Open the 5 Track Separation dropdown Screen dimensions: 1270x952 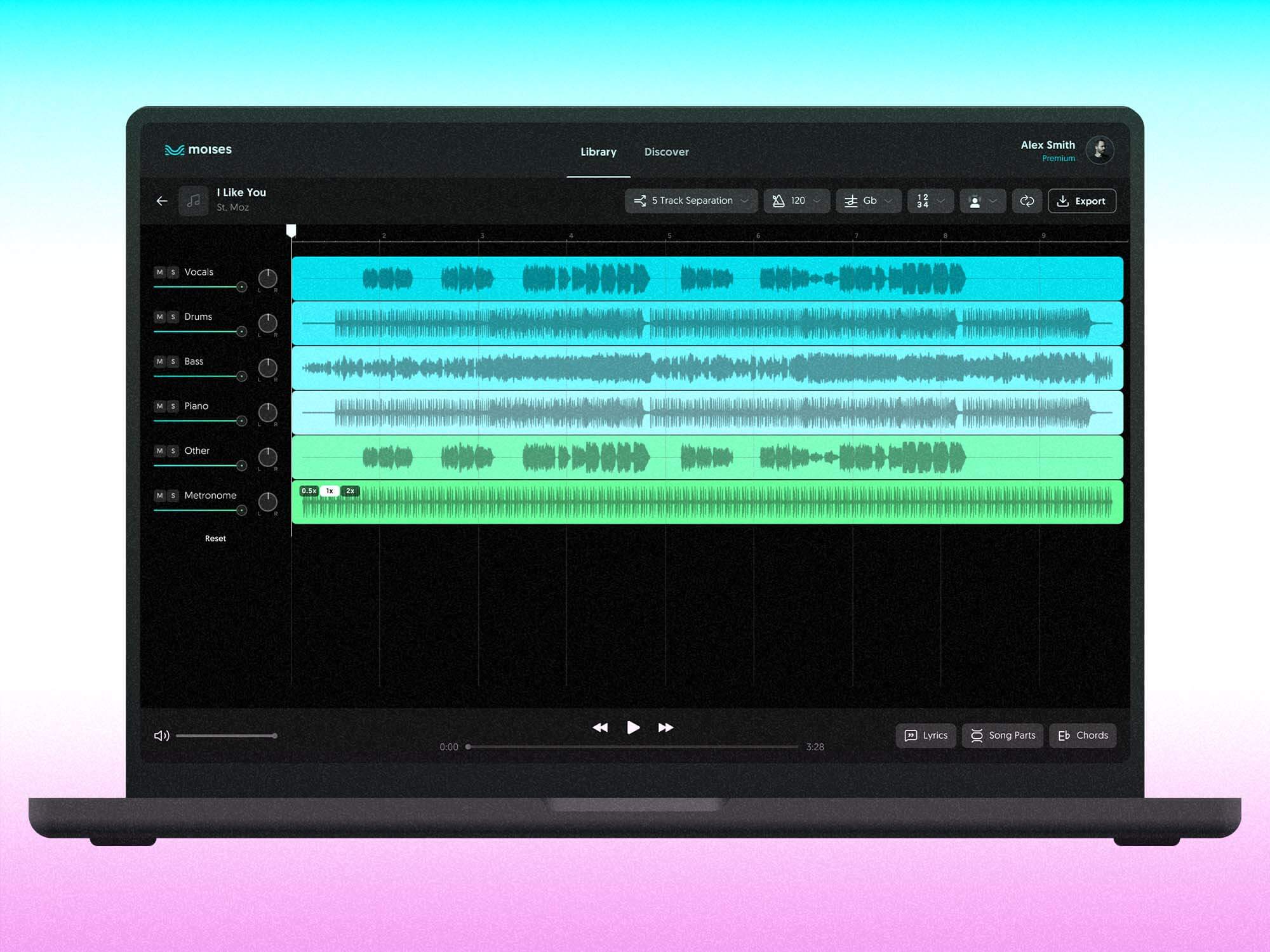click(692, 201)
